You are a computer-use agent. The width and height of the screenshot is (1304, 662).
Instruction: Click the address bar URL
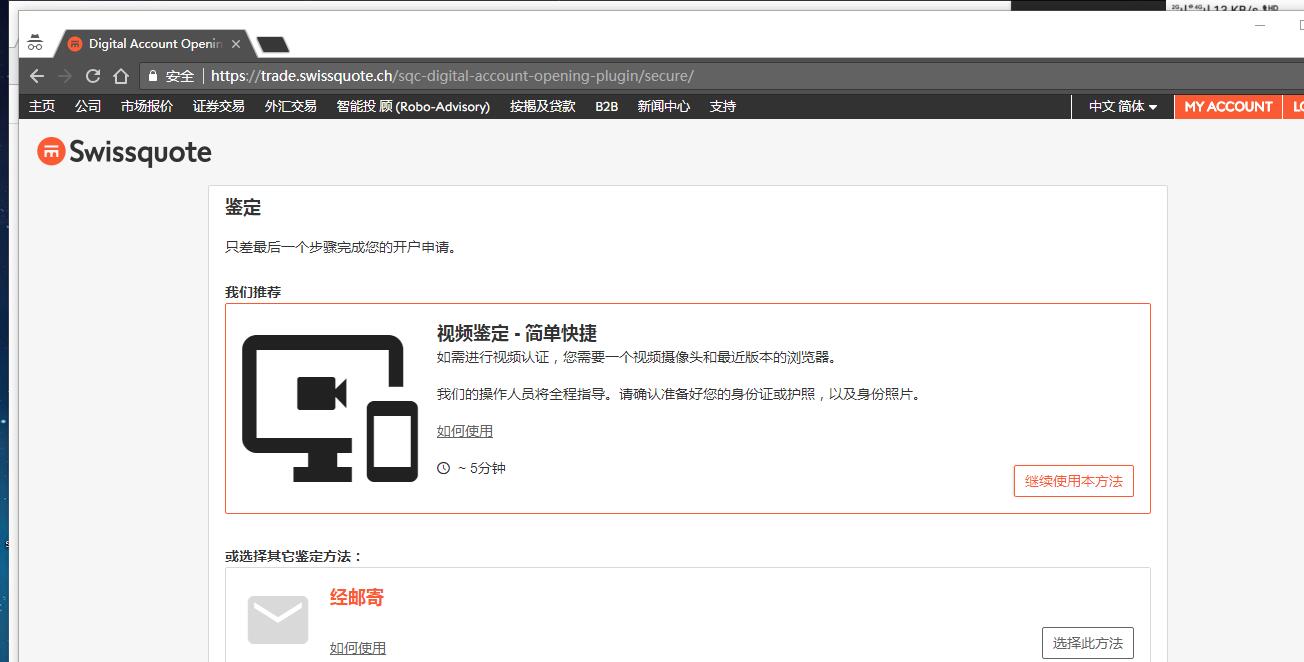point(452,76)
